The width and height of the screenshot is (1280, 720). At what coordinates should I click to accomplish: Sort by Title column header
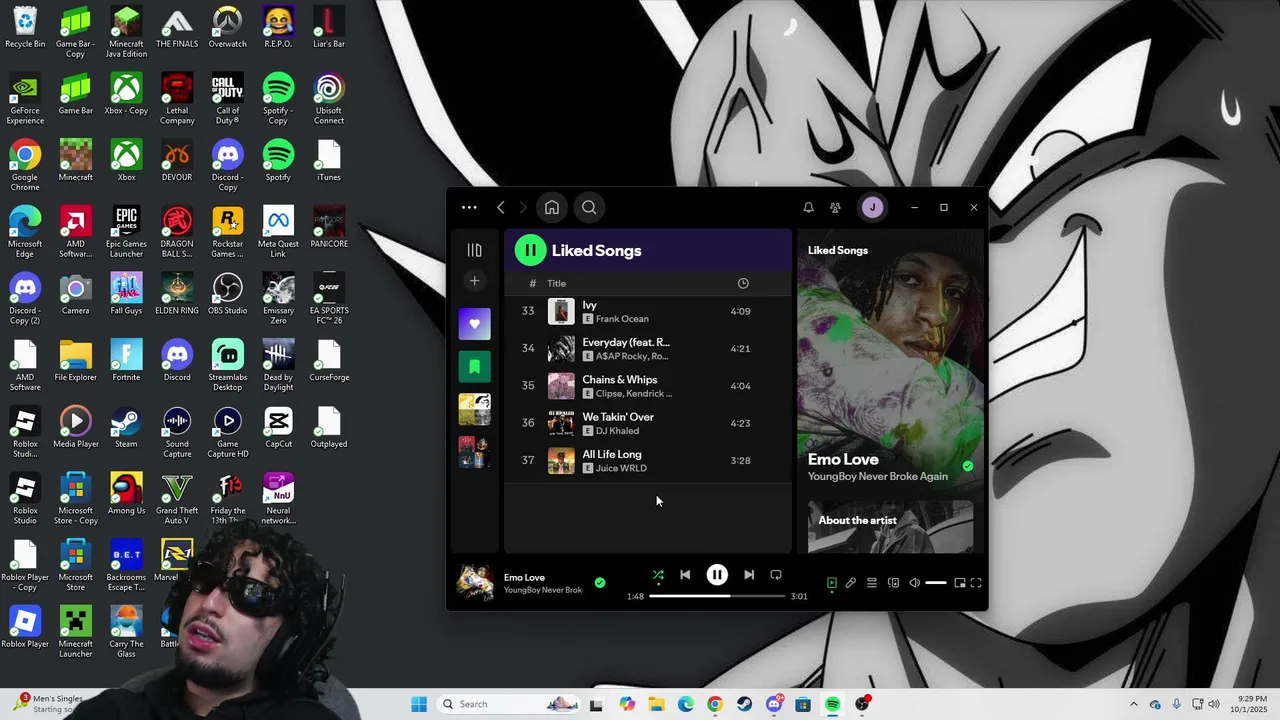click(x=556, y=283)
